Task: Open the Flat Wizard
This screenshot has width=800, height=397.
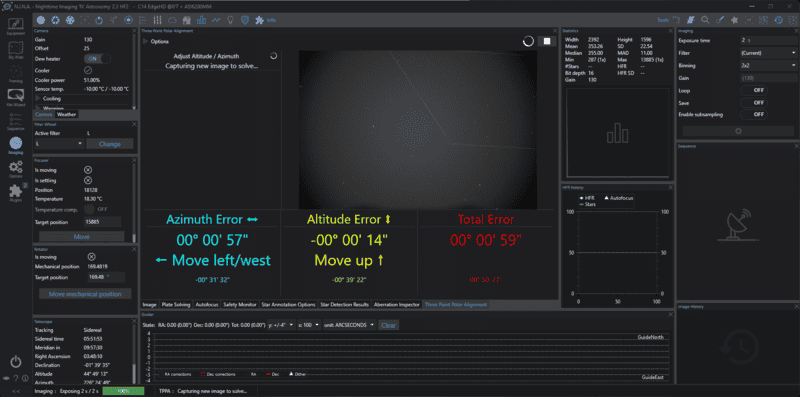Action: click(16, 97)
